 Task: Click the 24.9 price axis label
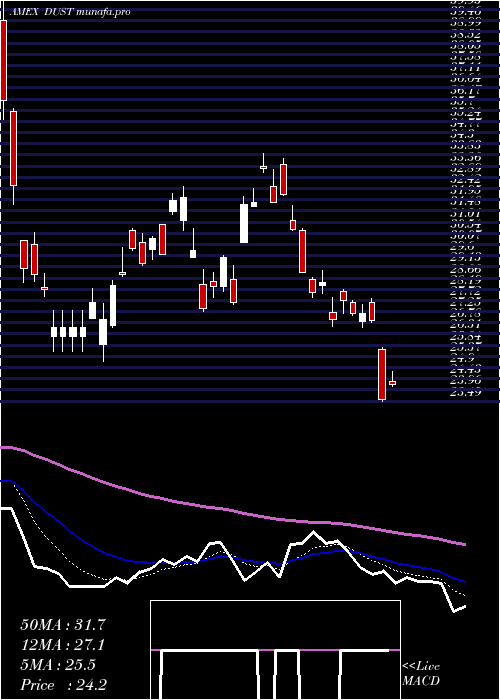click(462, 358)
